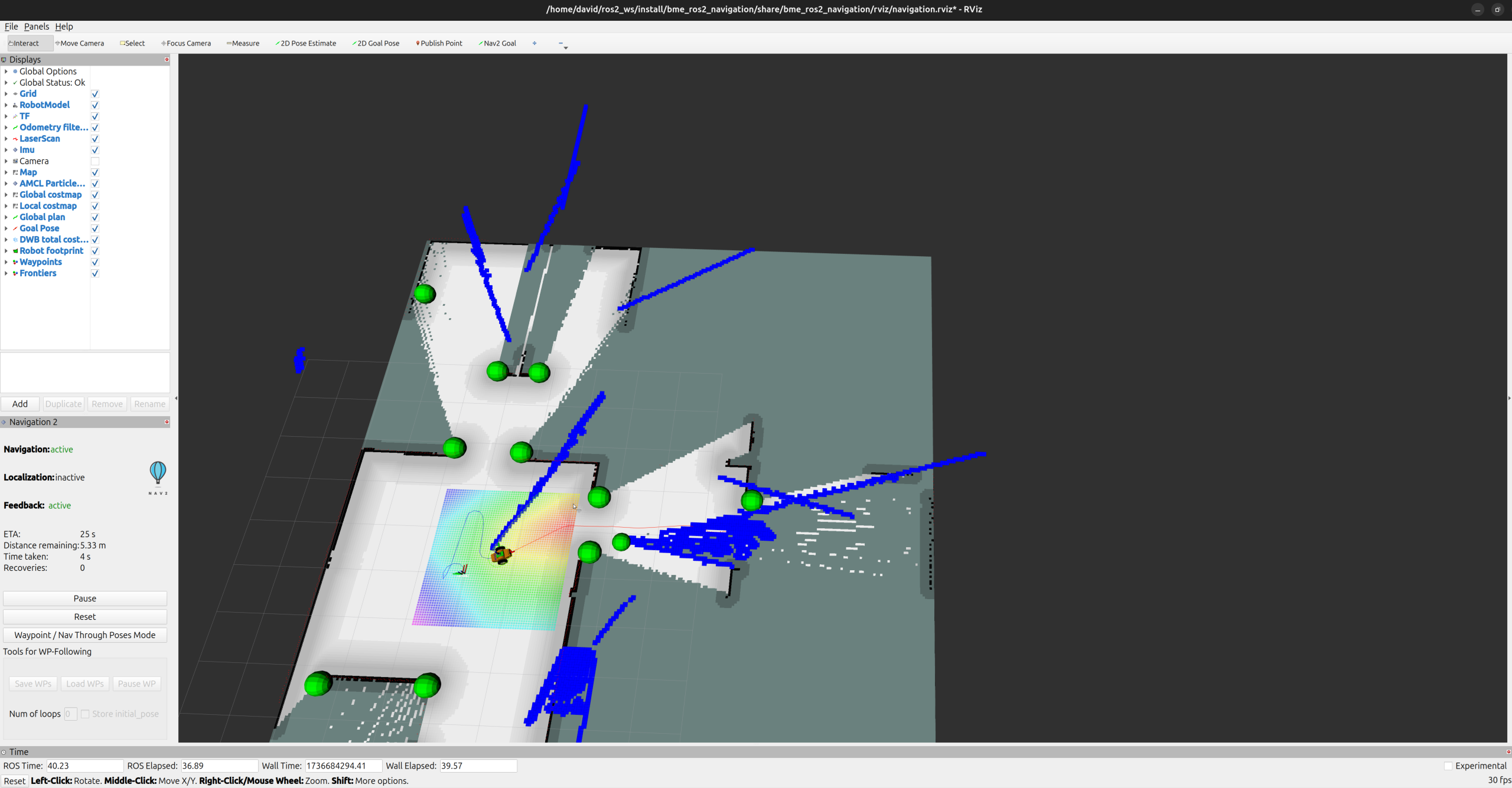1512x788 pixels.
Task: Close the Displays panel via red icon
Action: tap(167, 60)
